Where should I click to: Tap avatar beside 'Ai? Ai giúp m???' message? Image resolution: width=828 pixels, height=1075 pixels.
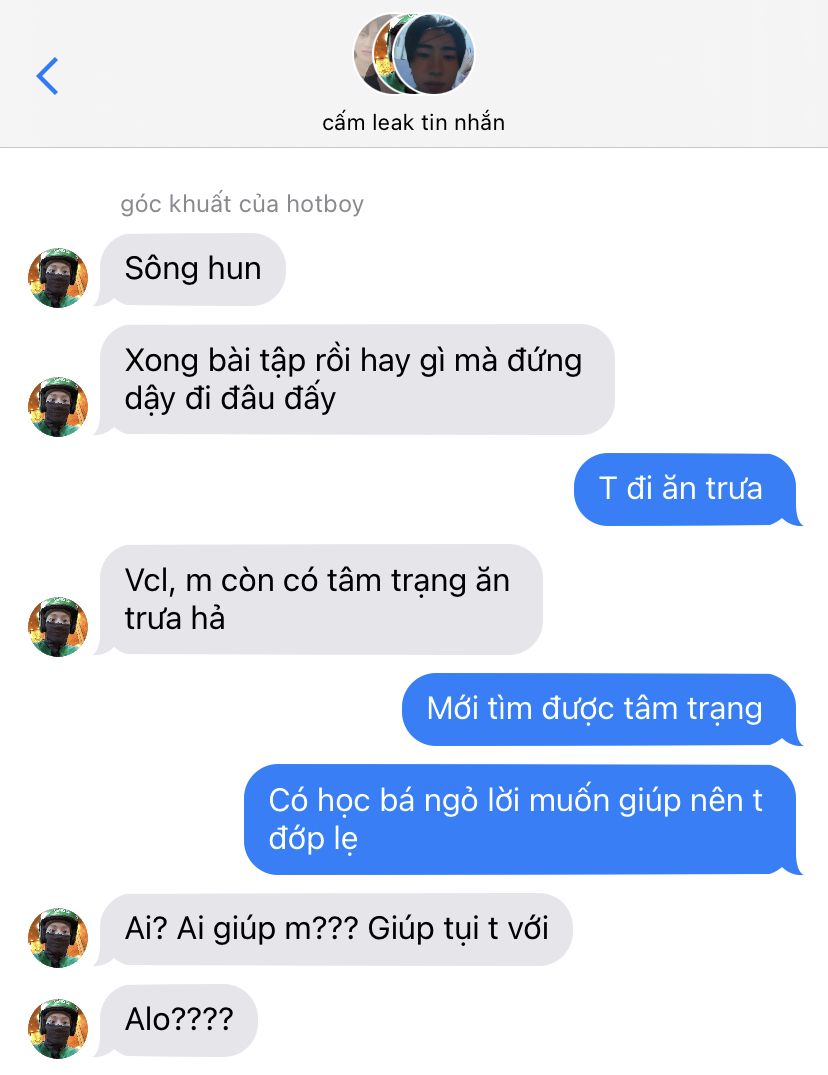[58, 938]
